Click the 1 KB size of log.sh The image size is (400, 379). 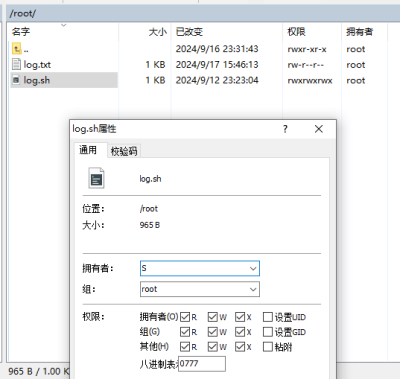coord(155,80)
